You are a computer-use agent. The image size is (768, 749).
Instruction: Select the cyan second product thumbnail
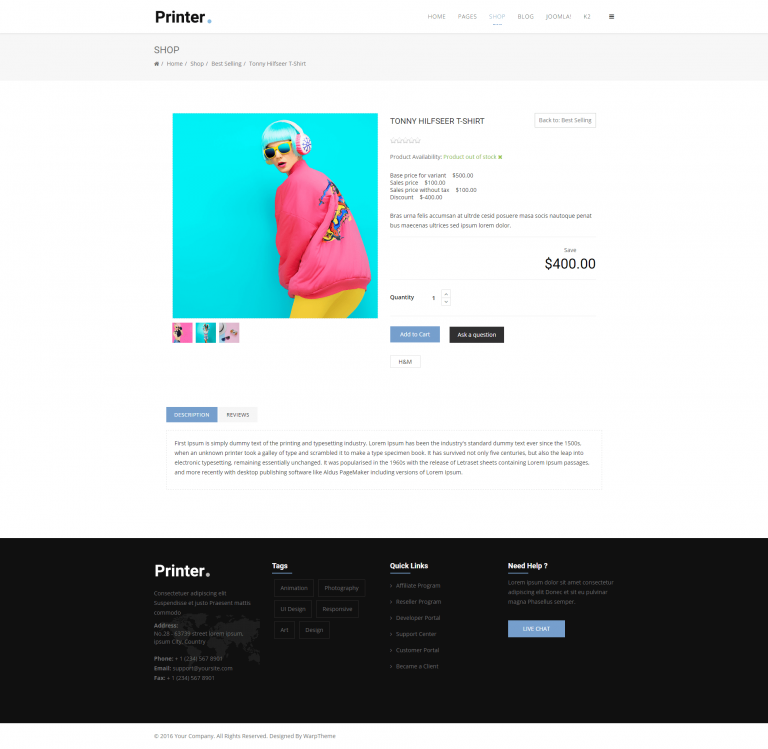[x=206, y=333]
